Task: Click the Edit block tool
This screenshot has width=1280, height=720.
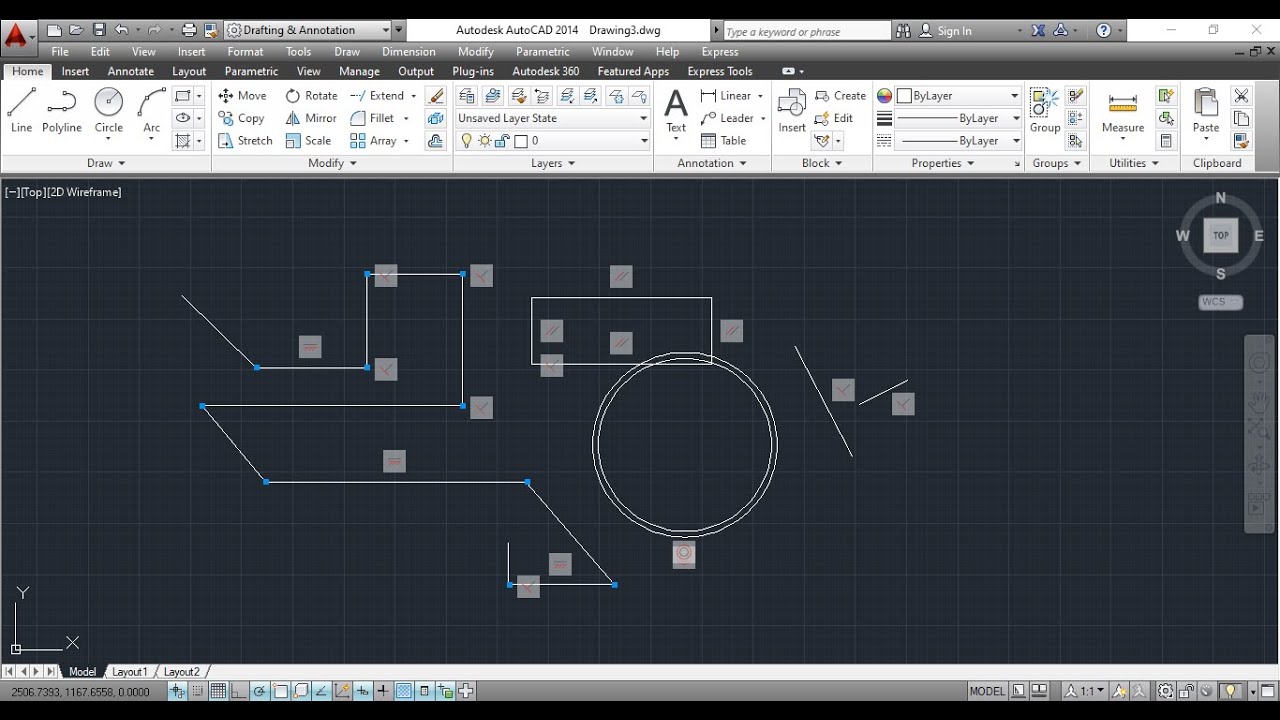Action: click(x=834, y=118)
